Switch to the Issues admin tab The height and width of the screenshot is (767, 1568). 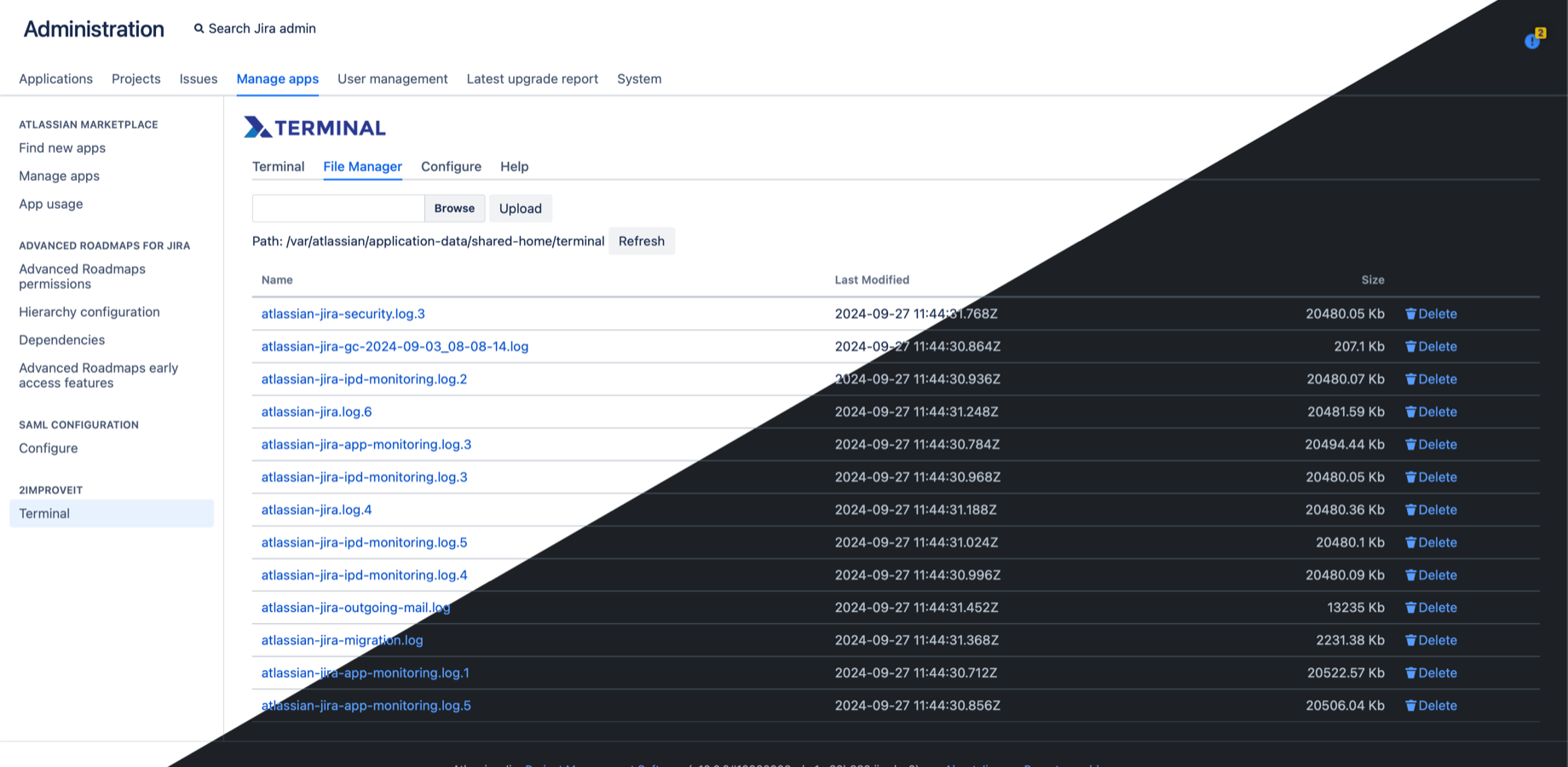(199, 78)
